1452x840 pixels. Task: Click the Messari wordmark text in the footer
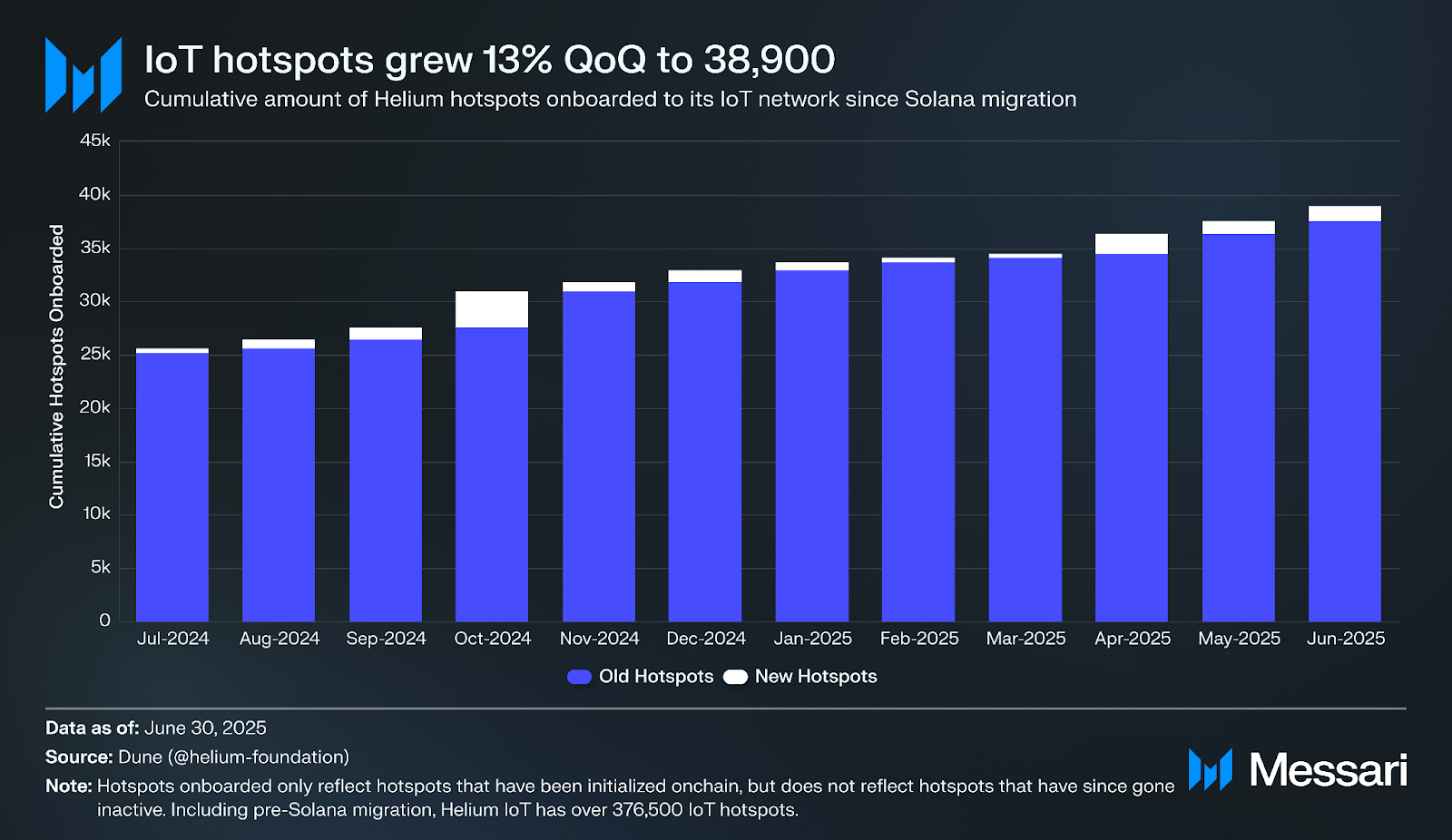[x=1328, y=770]
